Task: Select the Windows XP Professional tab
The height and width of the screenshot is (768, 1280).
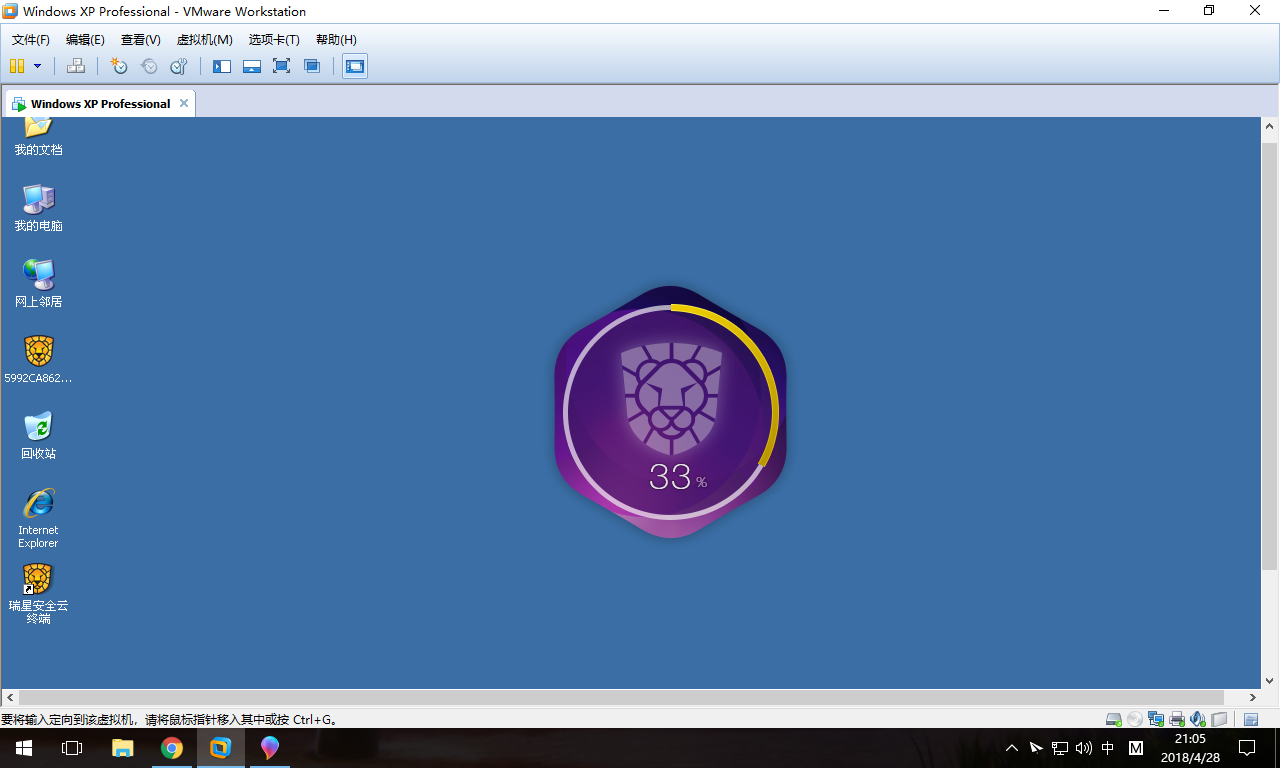Action: (100, 104)
